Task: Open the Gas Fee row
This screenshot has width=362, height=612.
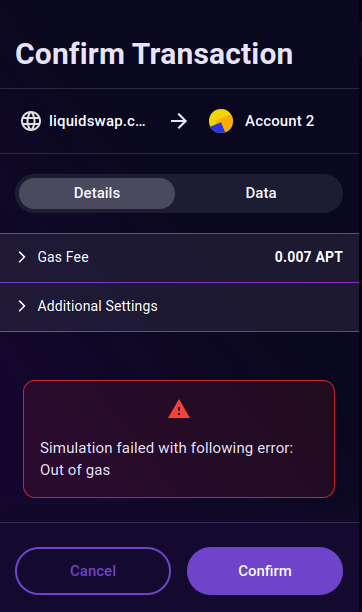Action: (x=179, y=258)
